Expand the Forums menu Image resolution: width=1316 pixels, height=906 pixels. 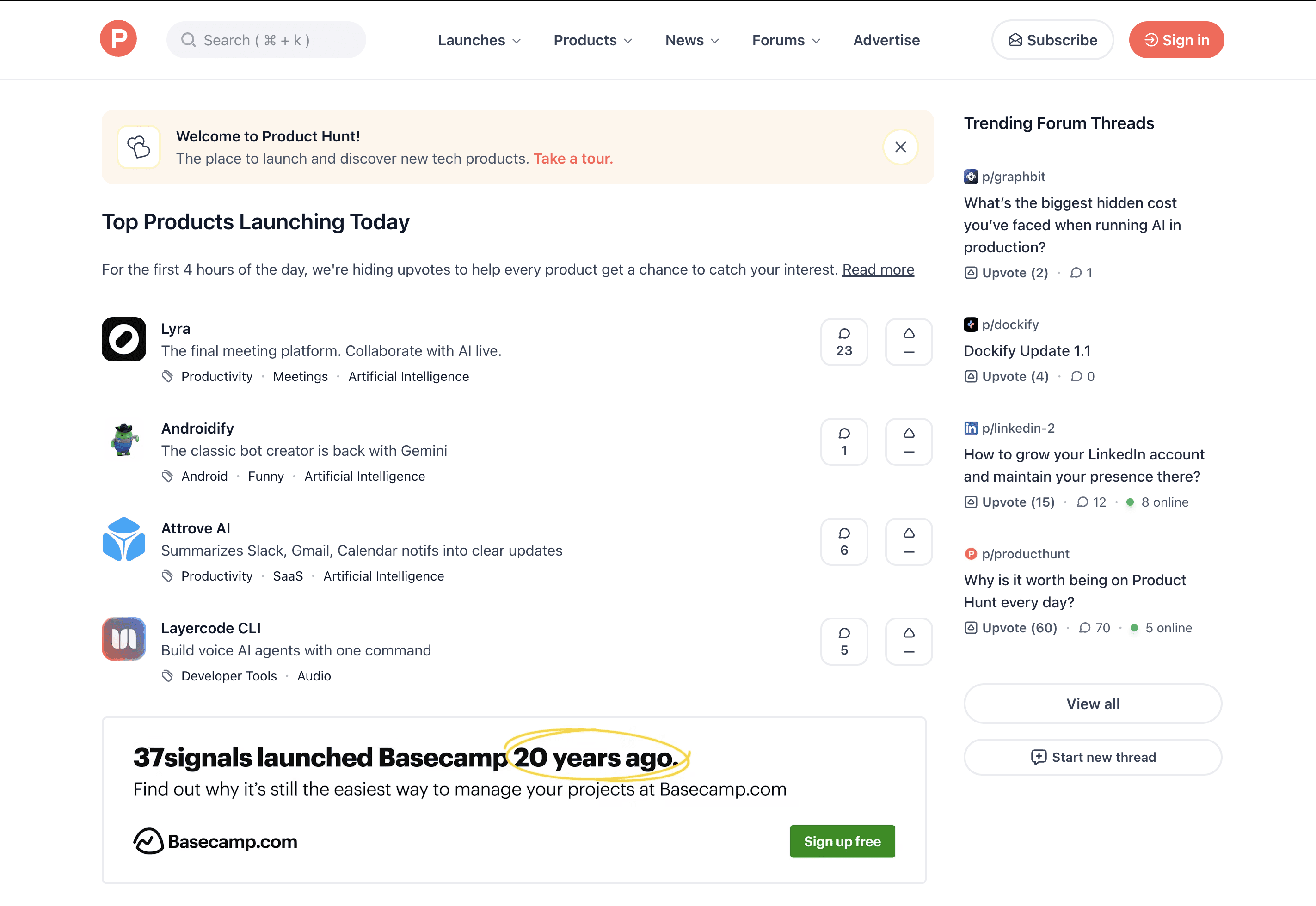[786, 40]
